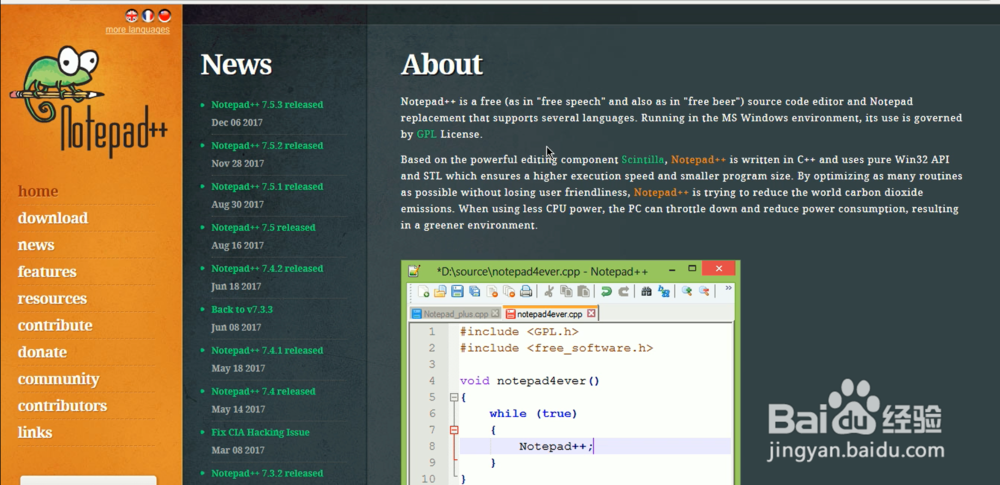Click Close document icon in Notepad++ screenshot toolbar

(x=492, y=291)
